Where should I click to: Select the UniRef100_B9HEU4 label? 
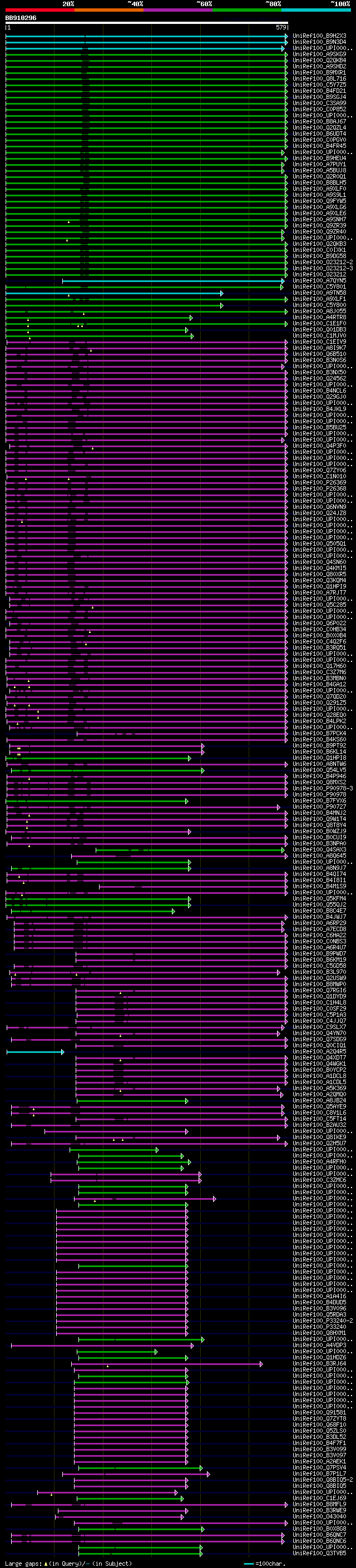pos(319,159)
